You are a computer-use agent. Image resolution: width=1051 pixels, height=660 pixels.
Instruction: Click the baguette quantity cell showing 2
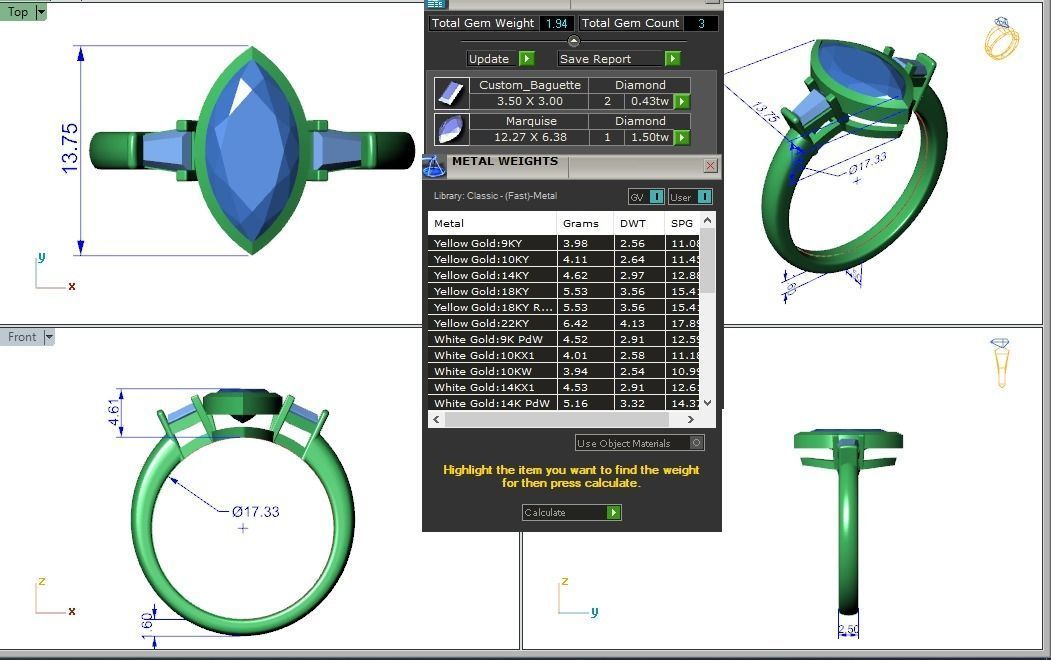click(x=607, y=101)
